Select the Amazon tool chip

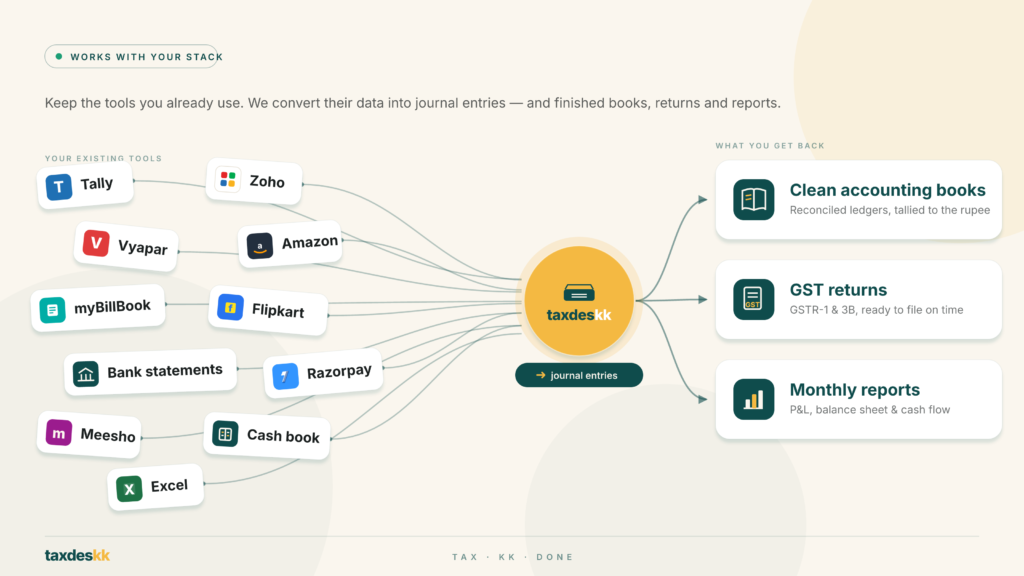point(291,244)
